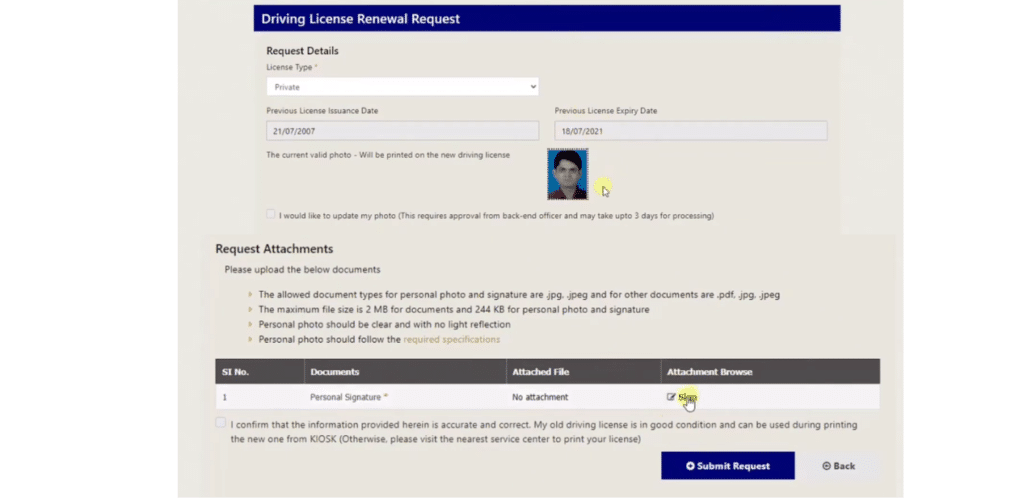Click the SI No. column header
Image resolution: width=1024 pixels, height=498 pixels.
point(260,371)
